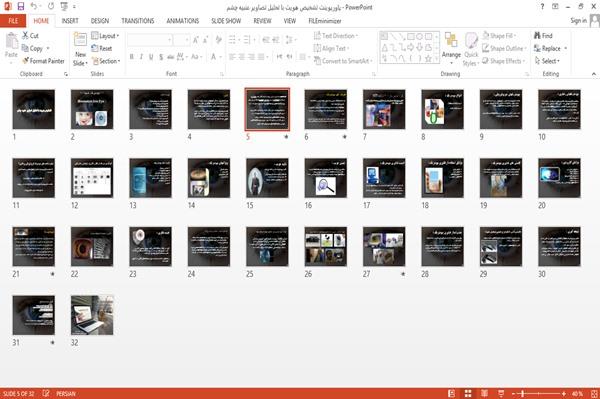Screen dimensions: 600x399
Task: Switch to Normal view in status bar
Action: (x=452, y=393)
